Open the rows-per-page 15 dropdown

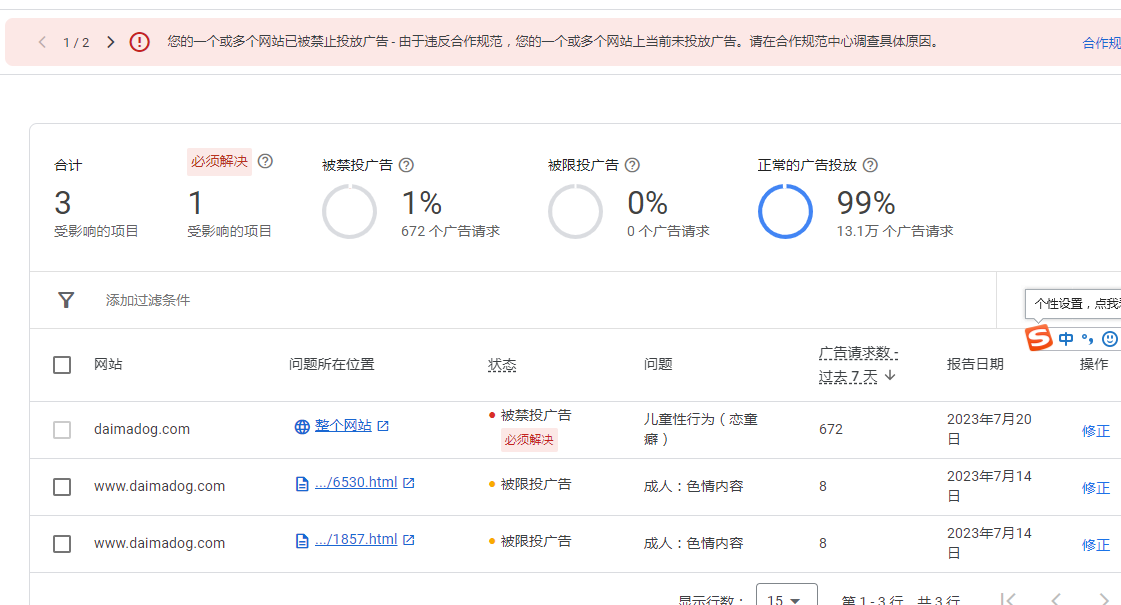coord(786,597)
